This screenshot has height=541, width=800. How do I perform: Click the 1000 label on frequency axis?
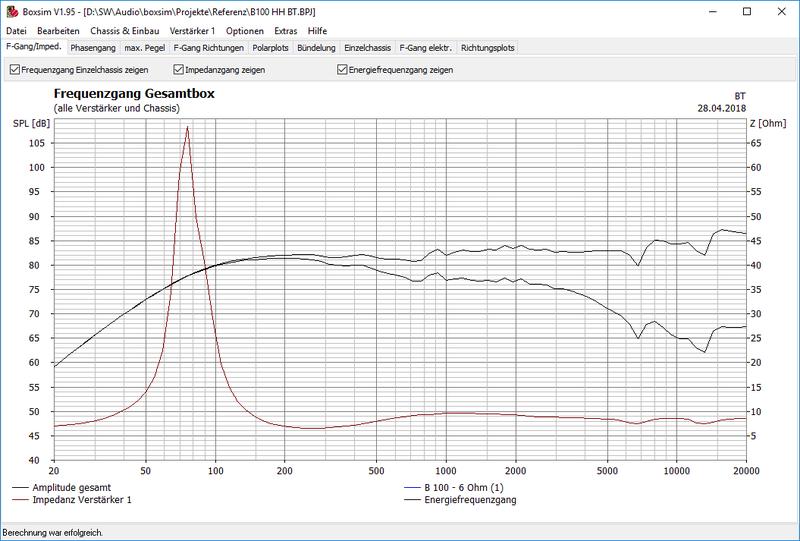[446, 471]
